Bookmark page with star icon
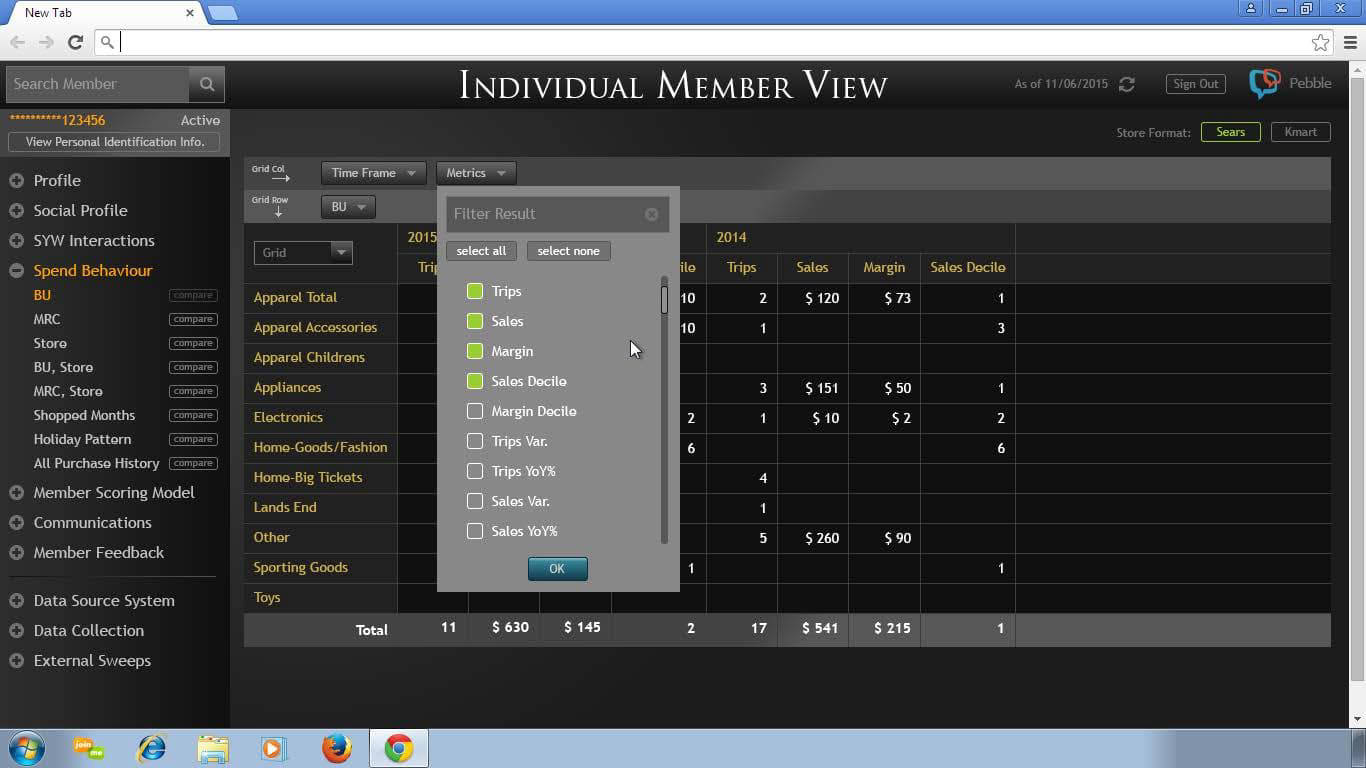 coord(1320,42)
